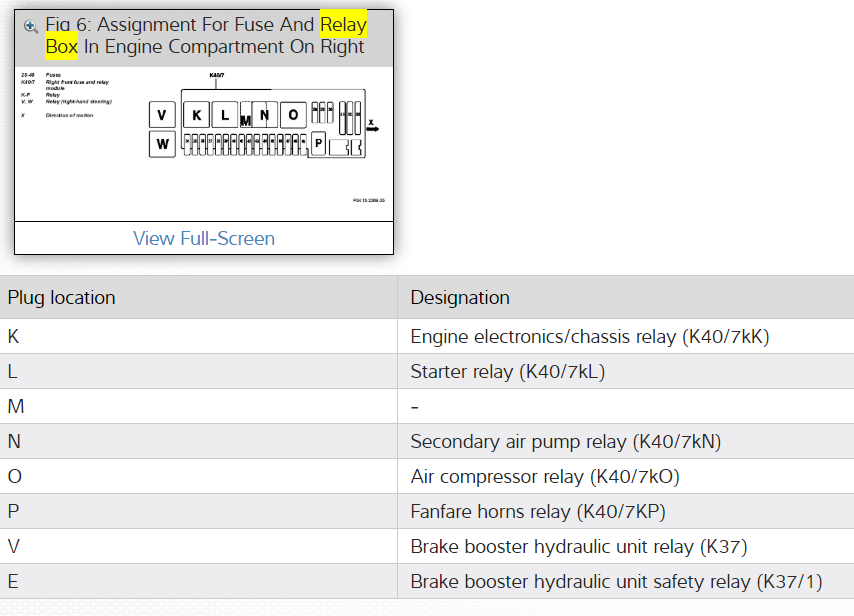The image size is (854, 616).
Task: Select Brake booster hydraulic unit relay (K37) cell
Action: coord(578,546)
